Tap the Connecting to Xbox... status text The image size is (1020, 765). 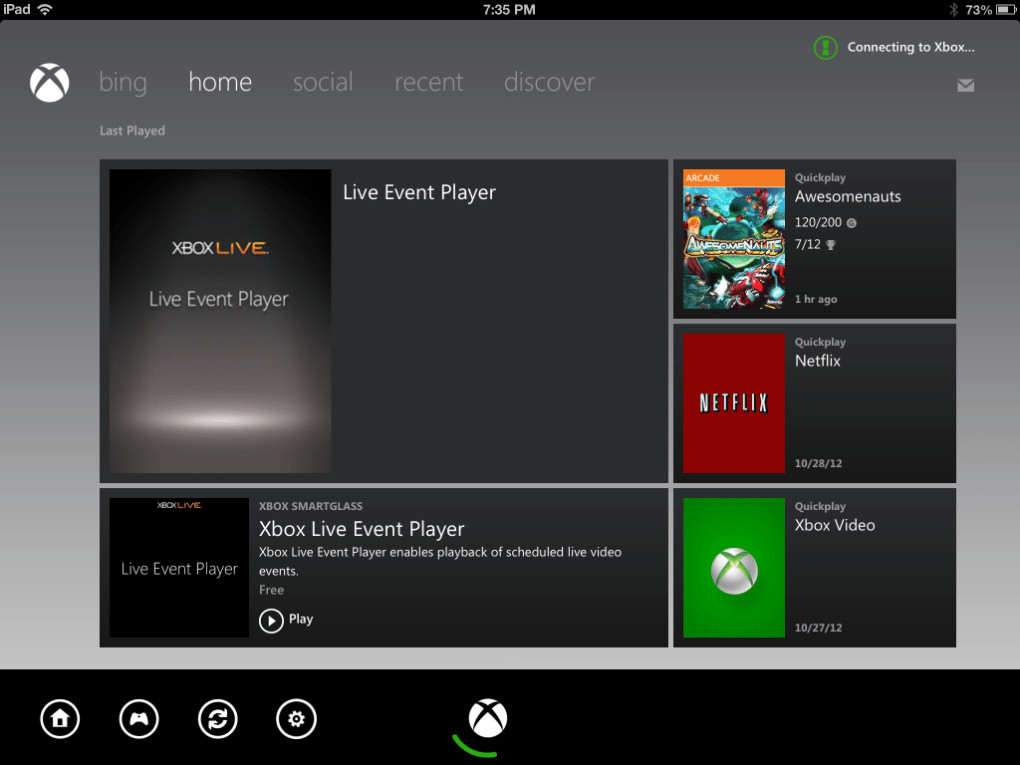click(911, 47)
